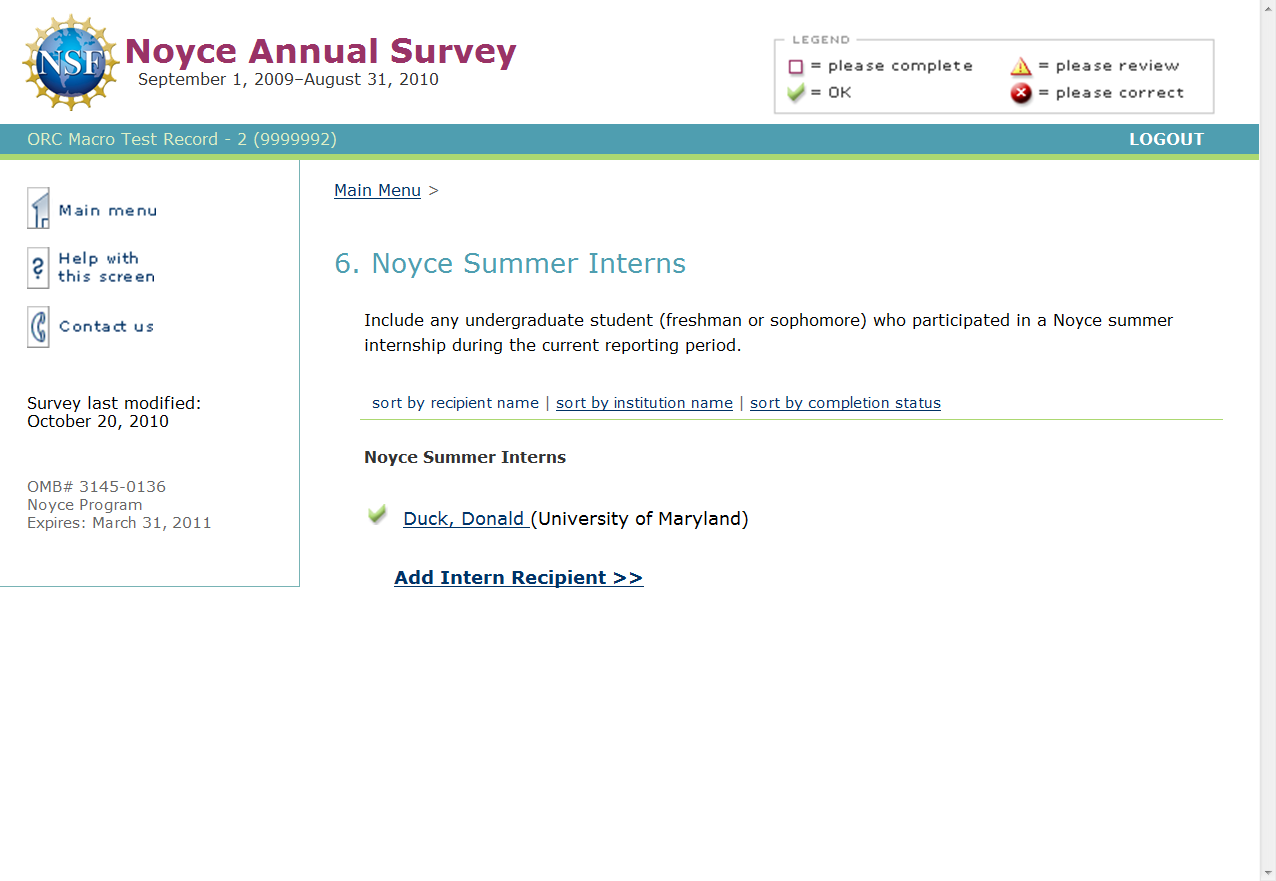
Task: Click the '(University of Maryland)' text
Action: coord(640,518)
